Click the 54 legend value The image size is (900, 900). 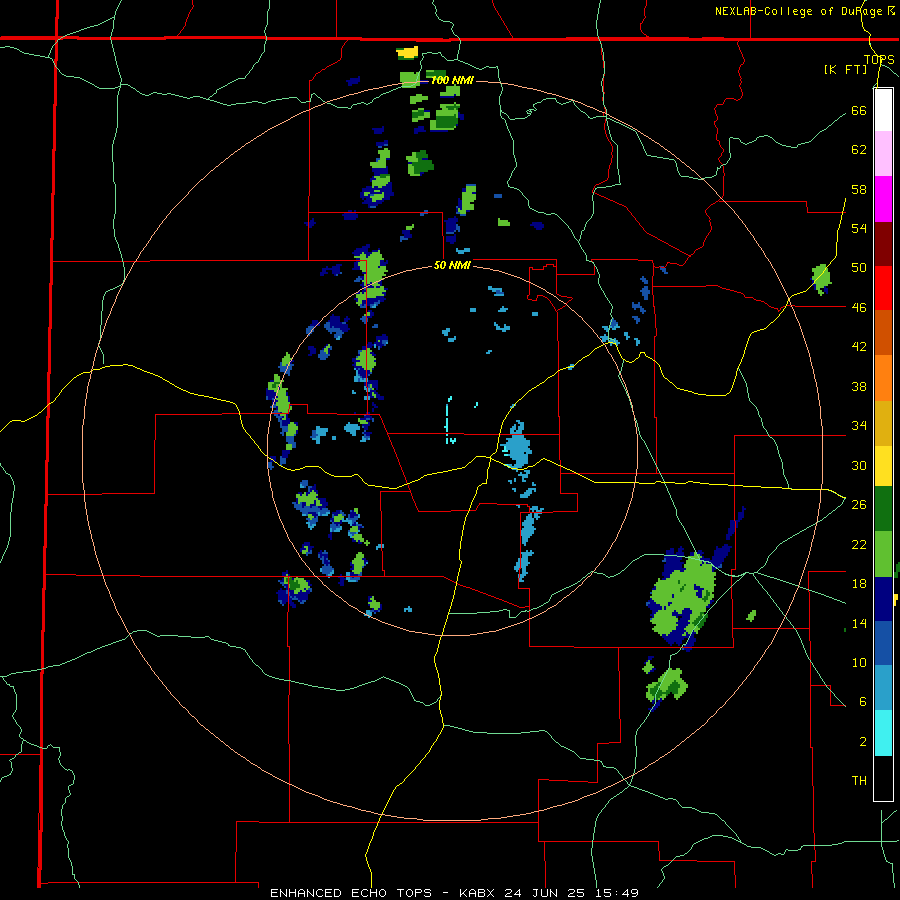click(859, 228)
